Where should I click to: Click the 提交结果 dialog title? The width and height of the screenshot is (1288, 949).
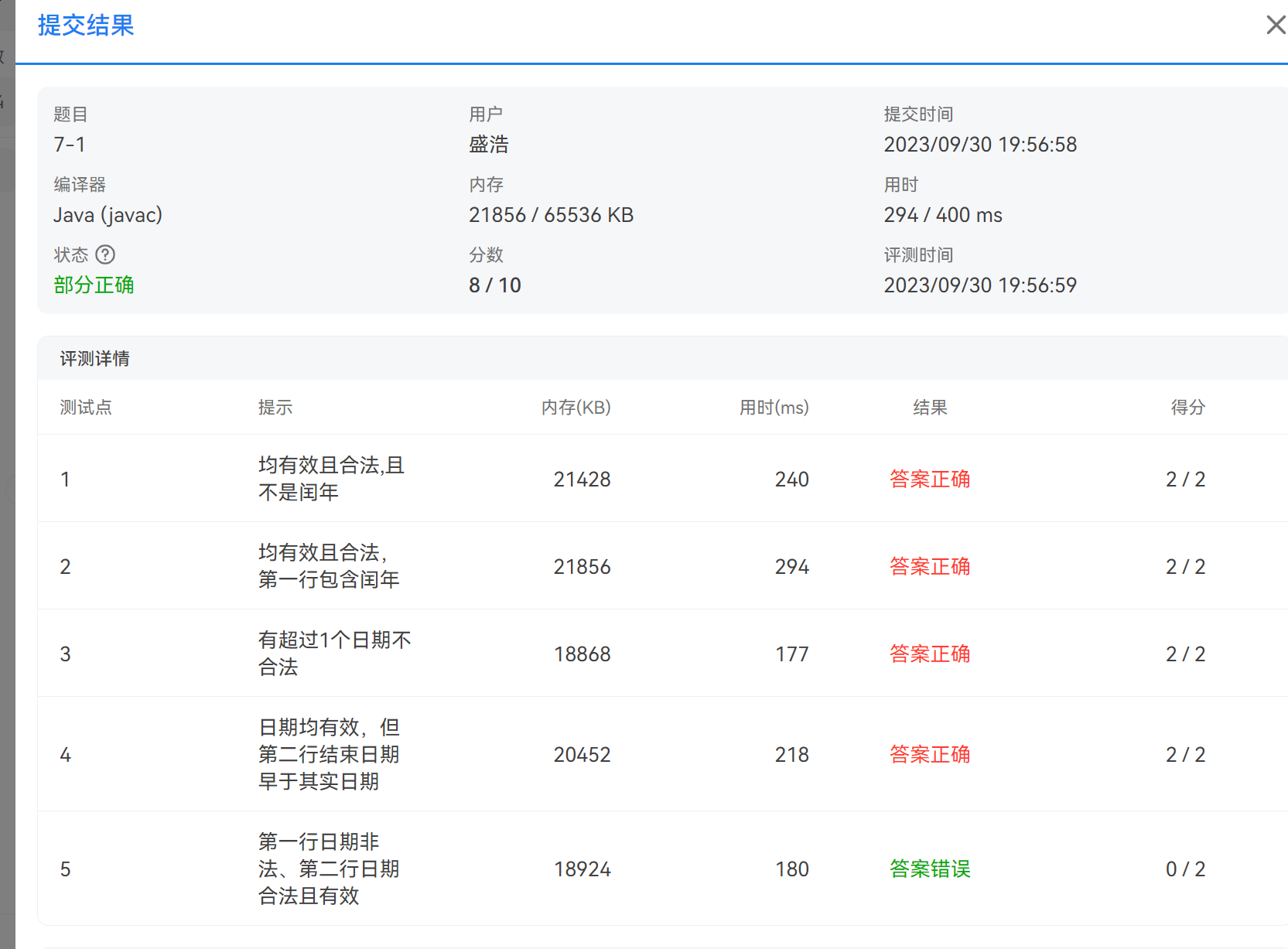pyautogui.click(x=86, y=26)
